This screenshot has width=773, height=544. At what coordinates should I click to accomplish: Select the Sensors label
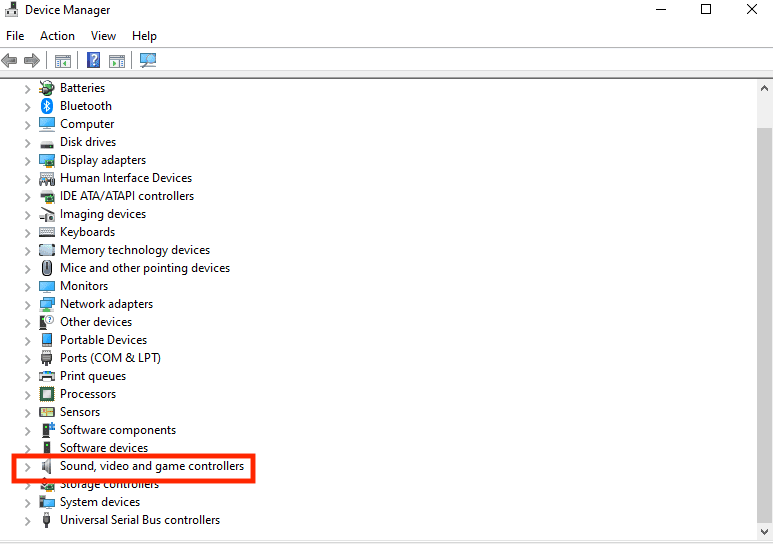80,412
